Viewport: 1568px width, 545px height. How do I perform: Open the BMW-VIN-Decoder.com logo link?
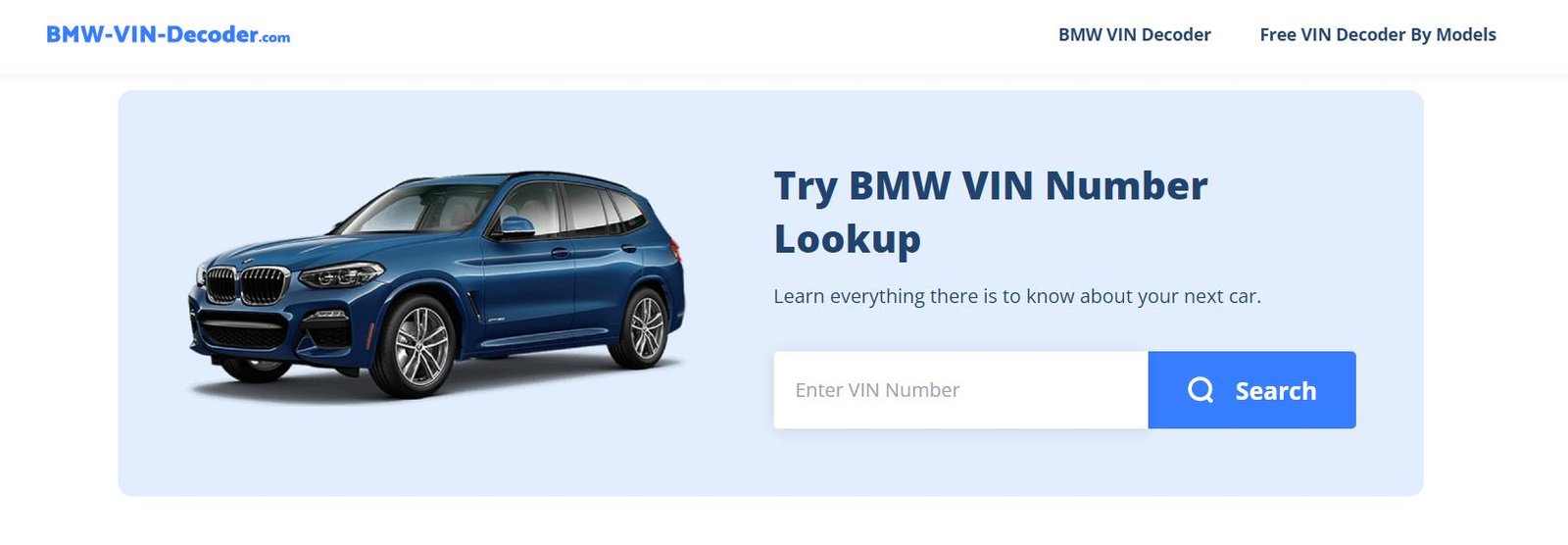point(168,34)
